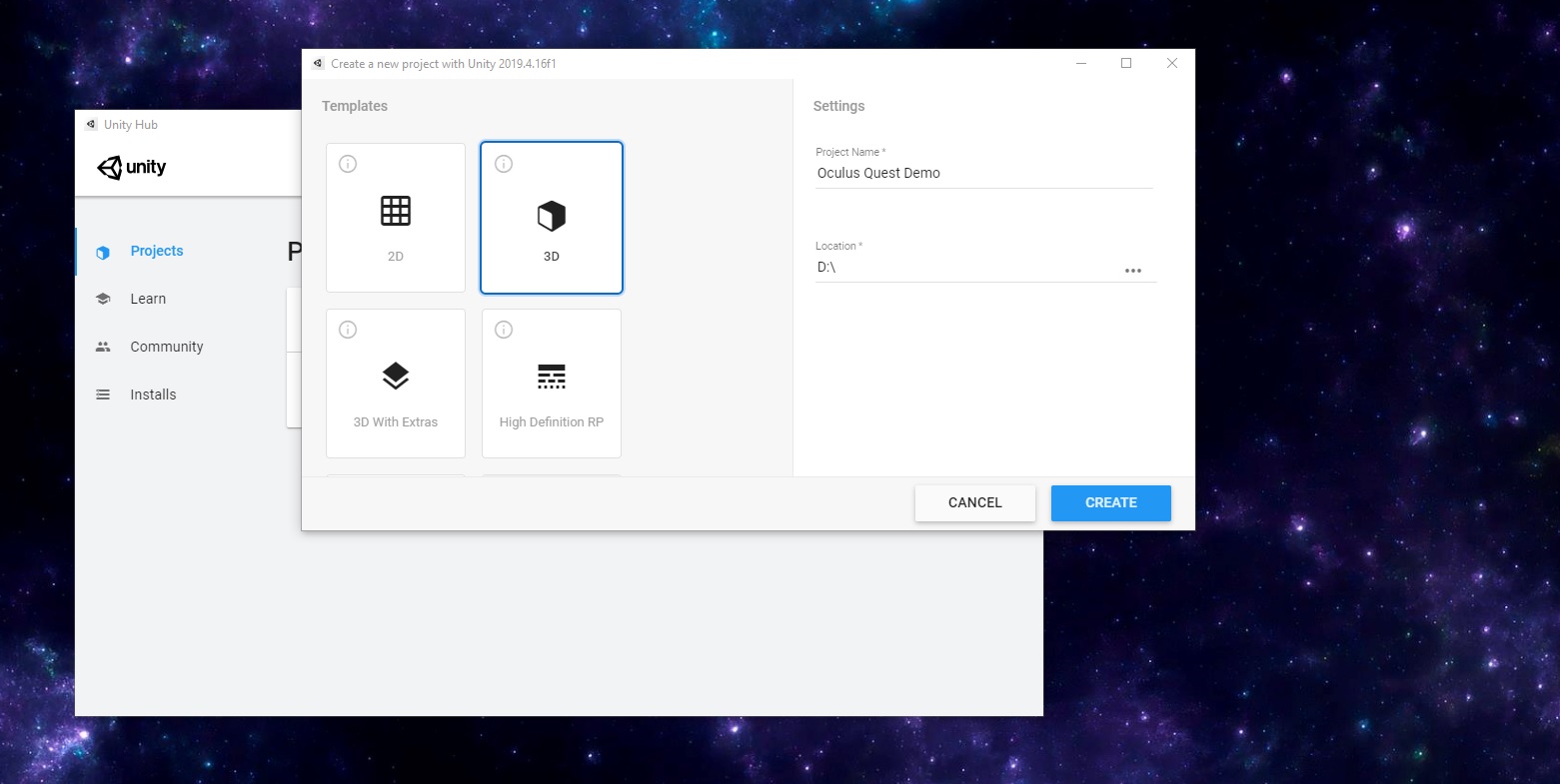
Task: Create the Oculus Quest Demo project
Action: click(1110, 502)
